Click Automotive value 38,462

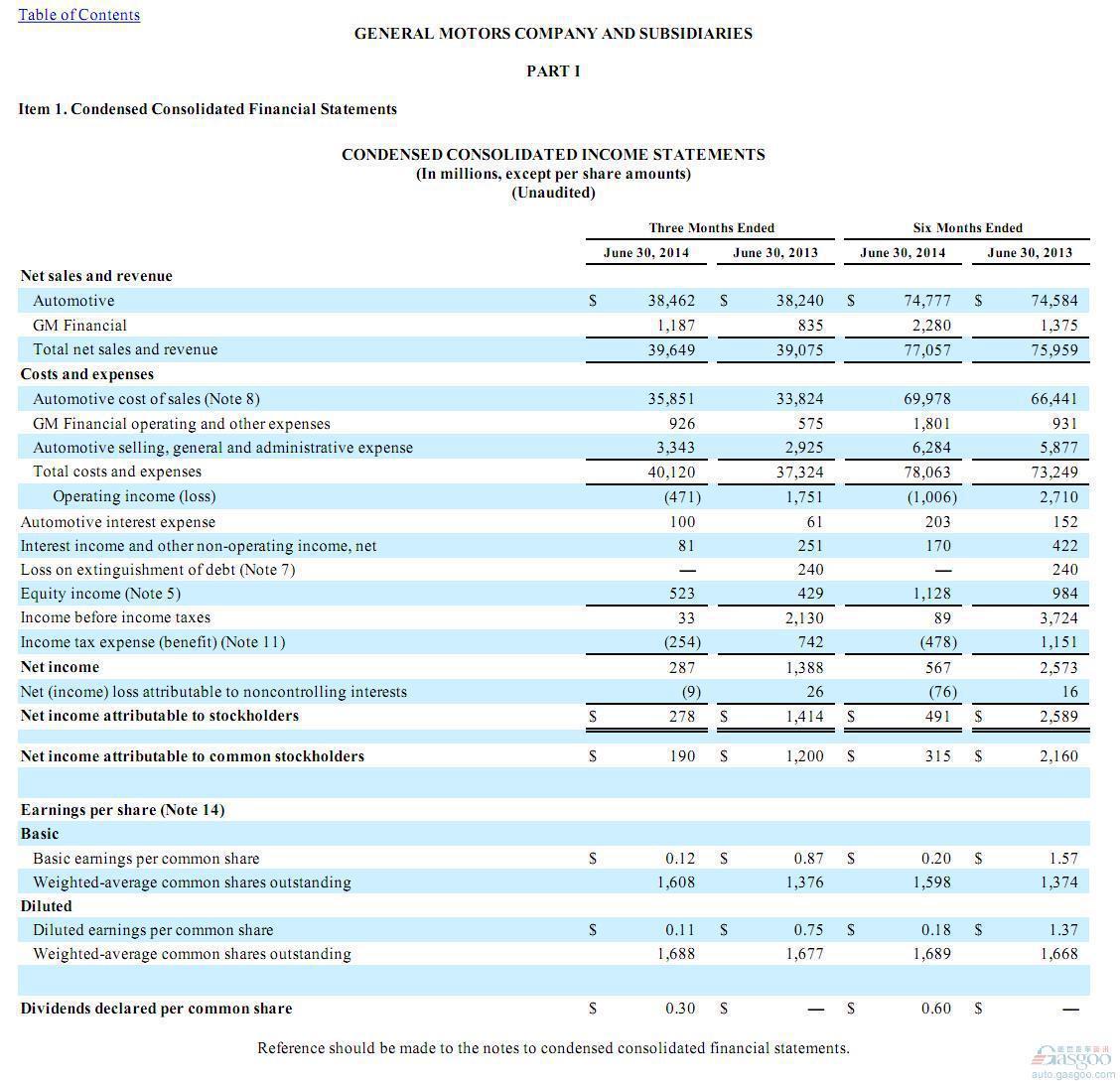click(671, 301)
